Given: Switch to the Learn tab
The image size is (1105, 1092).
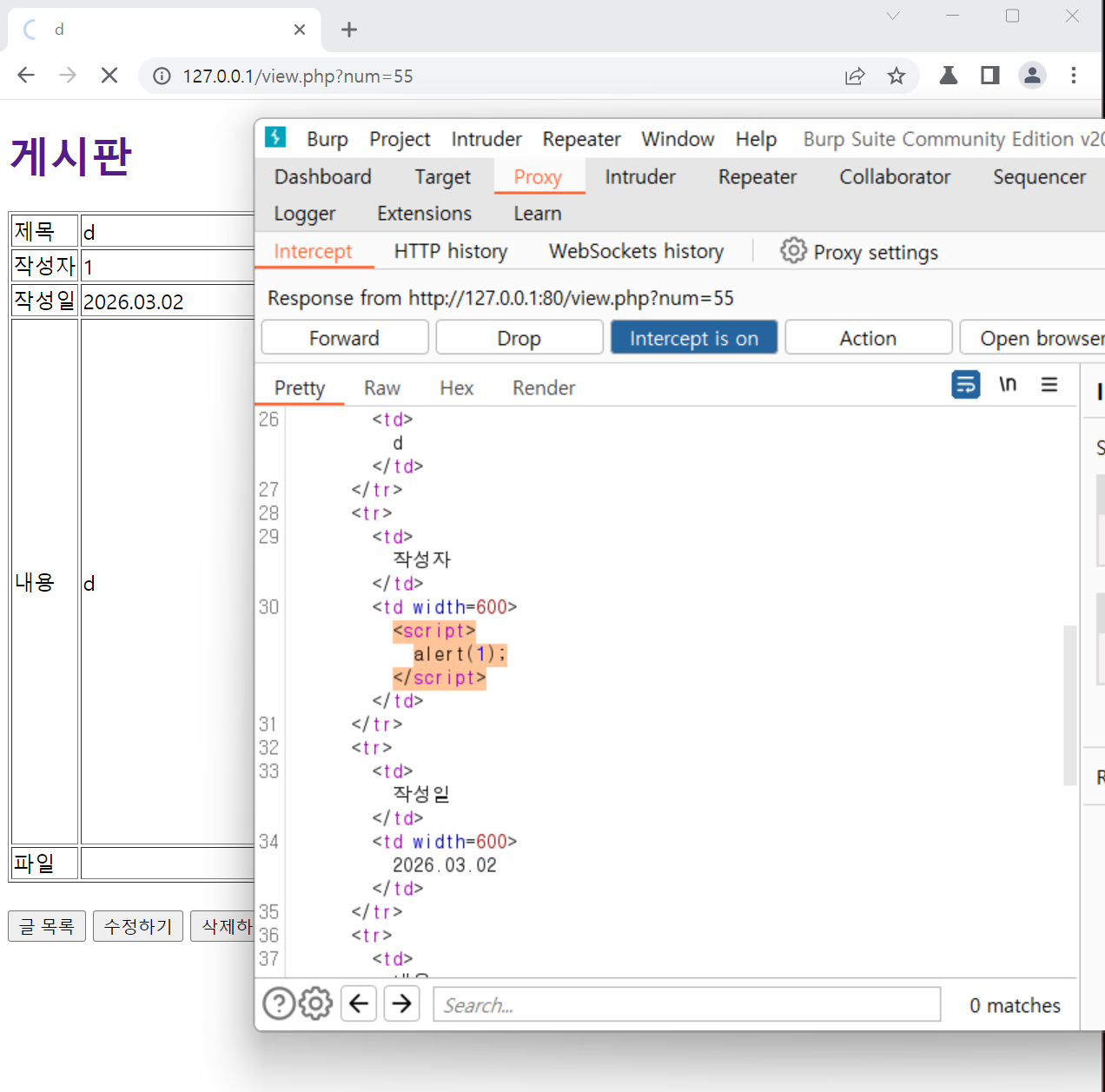Looking at the screenshot, I should (x=538, y=213).
